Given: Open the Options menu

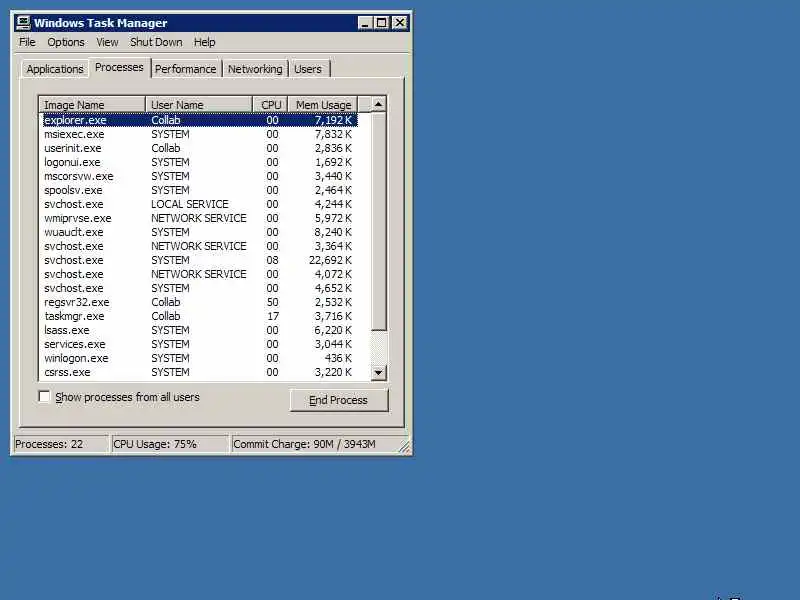Looking at the screenshot, I should pyautogui.click(x=66, y=42).
